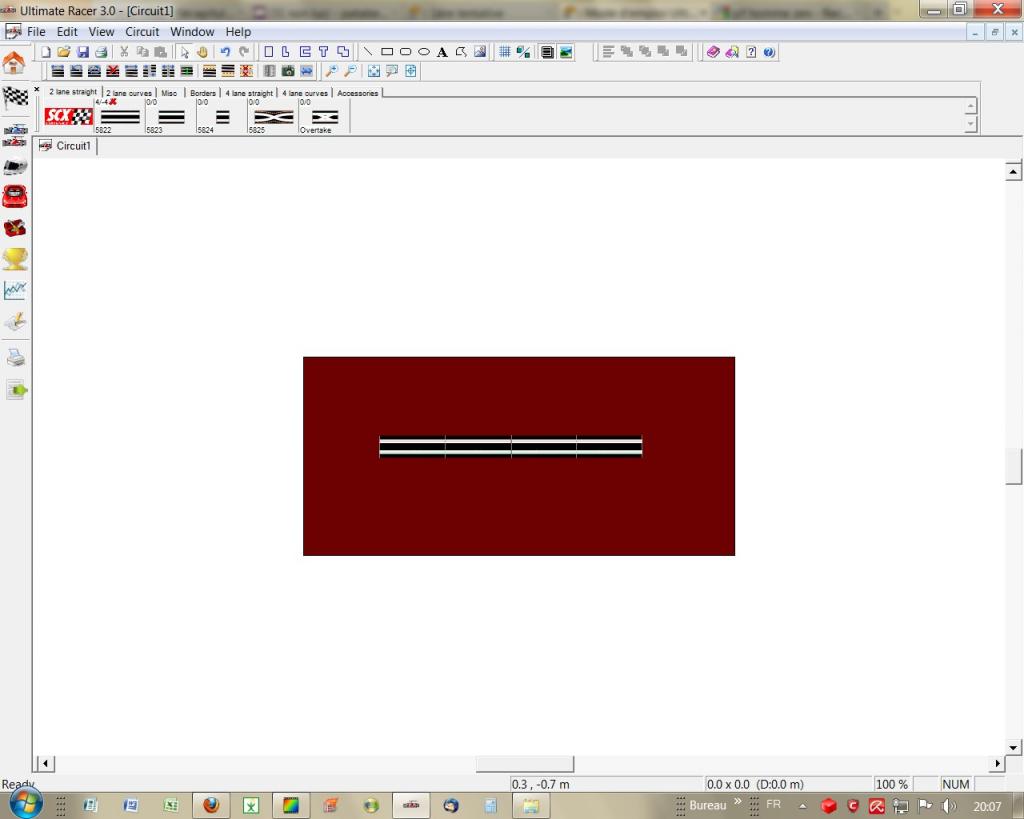Click the text tool letter A
The height and width of the screenshot is (819, 1024).
442,52
